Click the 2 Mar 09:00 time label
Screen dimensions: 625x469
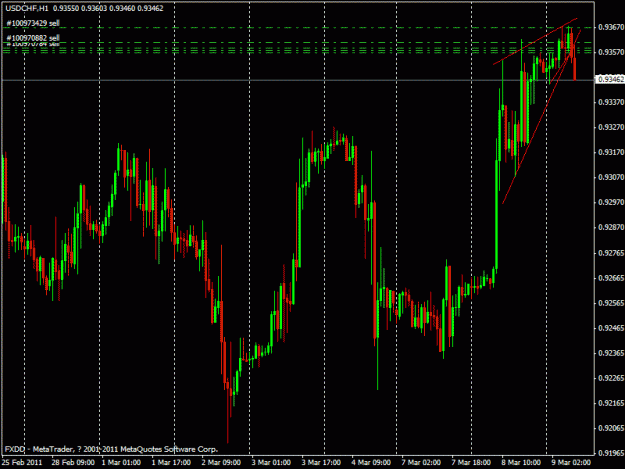point(221,463)
